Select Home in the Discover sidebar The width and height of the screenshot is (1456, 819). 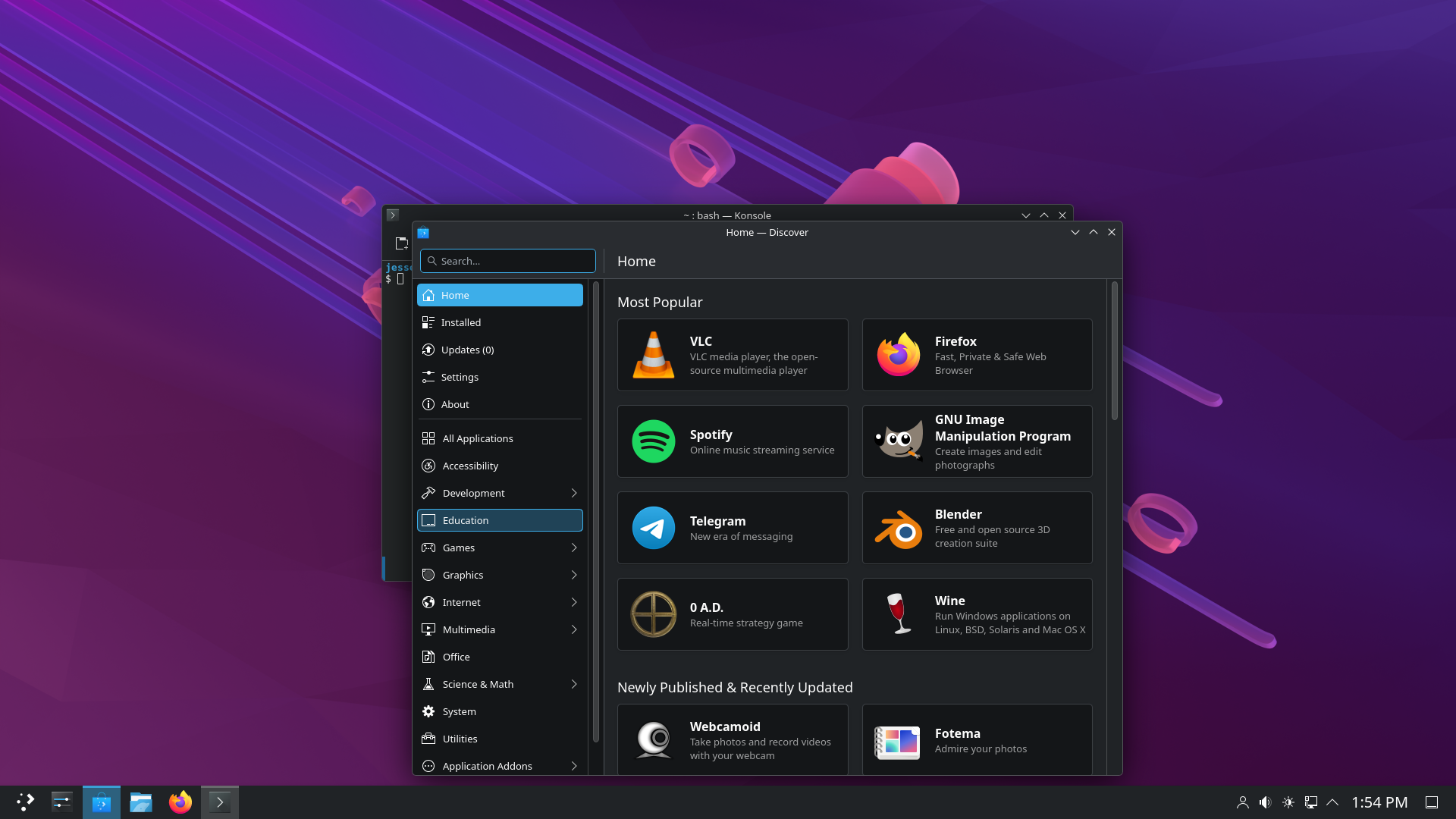(500, 295)
